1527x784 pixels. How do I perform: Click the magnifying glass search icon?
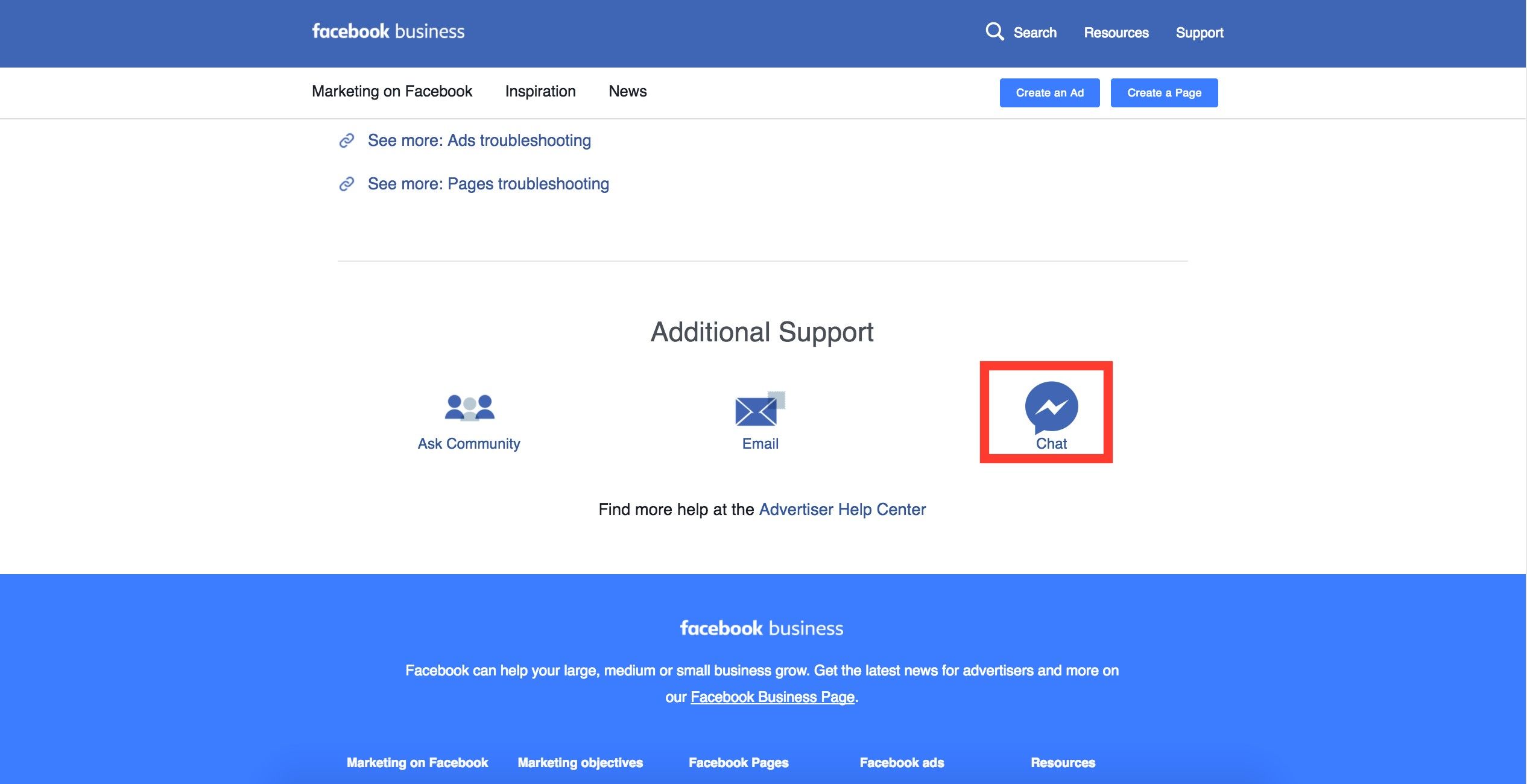point(994,31)
